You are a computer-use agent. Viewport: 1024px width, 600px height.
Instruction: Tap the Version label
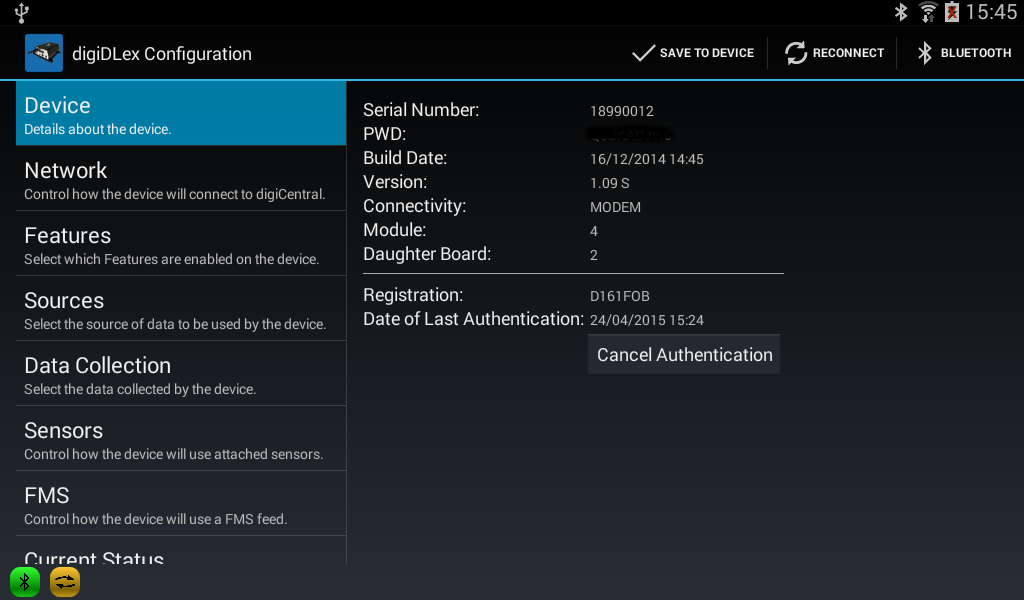(395, 182)
